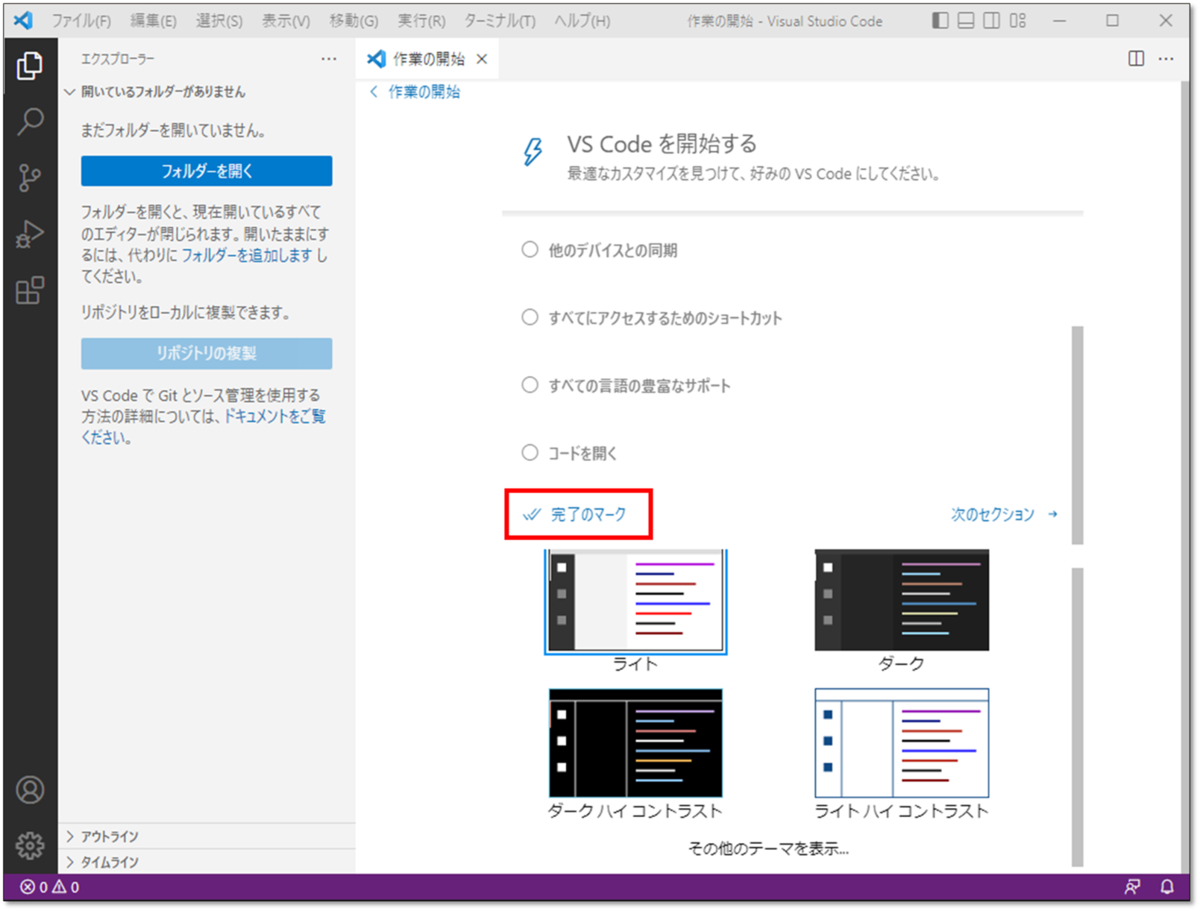Image resolution: width=1200 pixels, height=911 pixels.
Task: Click the リポジトリの複製 button
Action: coord(207,354)
